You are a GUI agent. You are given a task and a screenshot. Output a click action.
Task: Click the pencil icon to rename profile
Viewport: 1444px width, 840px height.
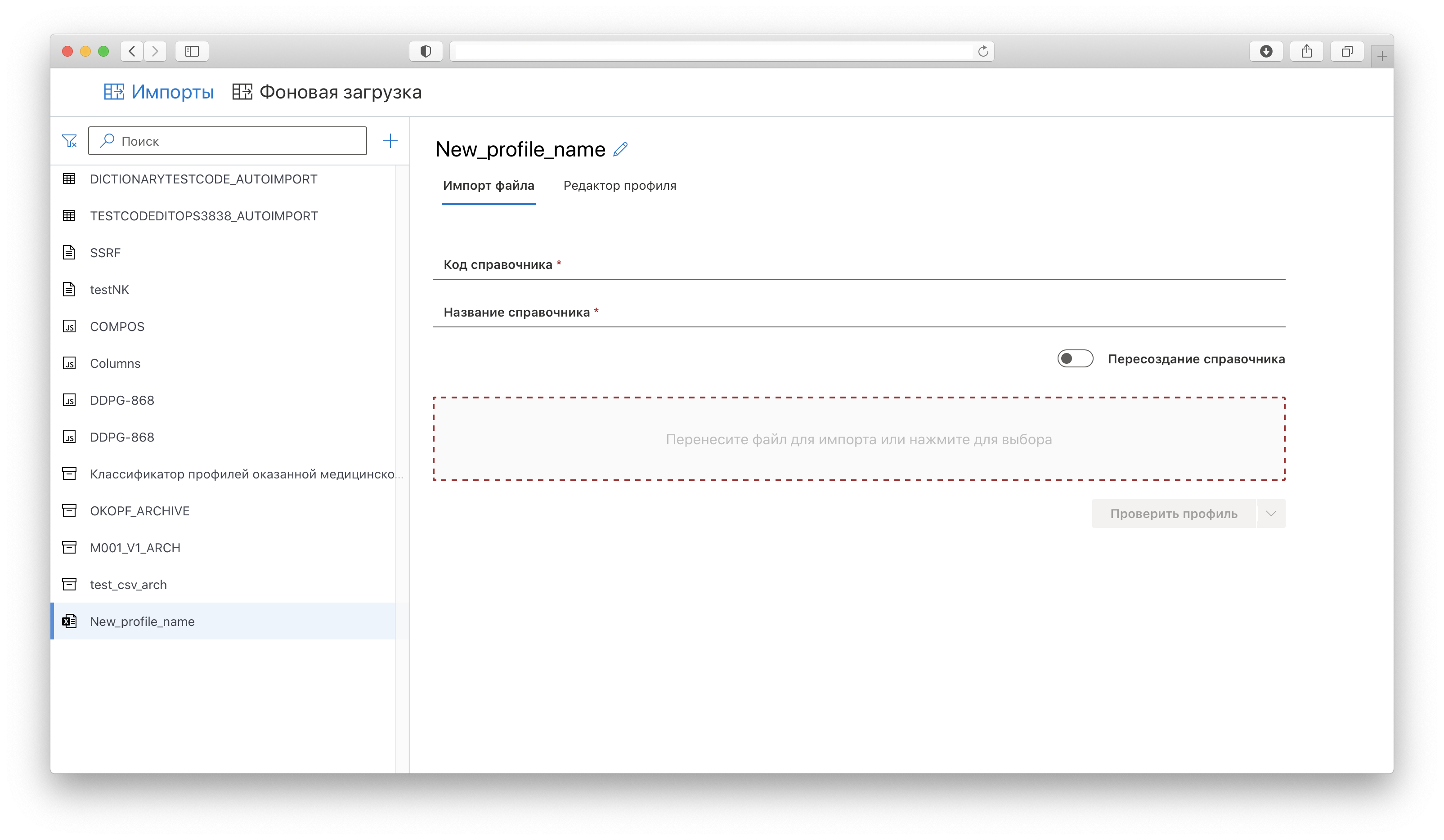click(621, 150)
